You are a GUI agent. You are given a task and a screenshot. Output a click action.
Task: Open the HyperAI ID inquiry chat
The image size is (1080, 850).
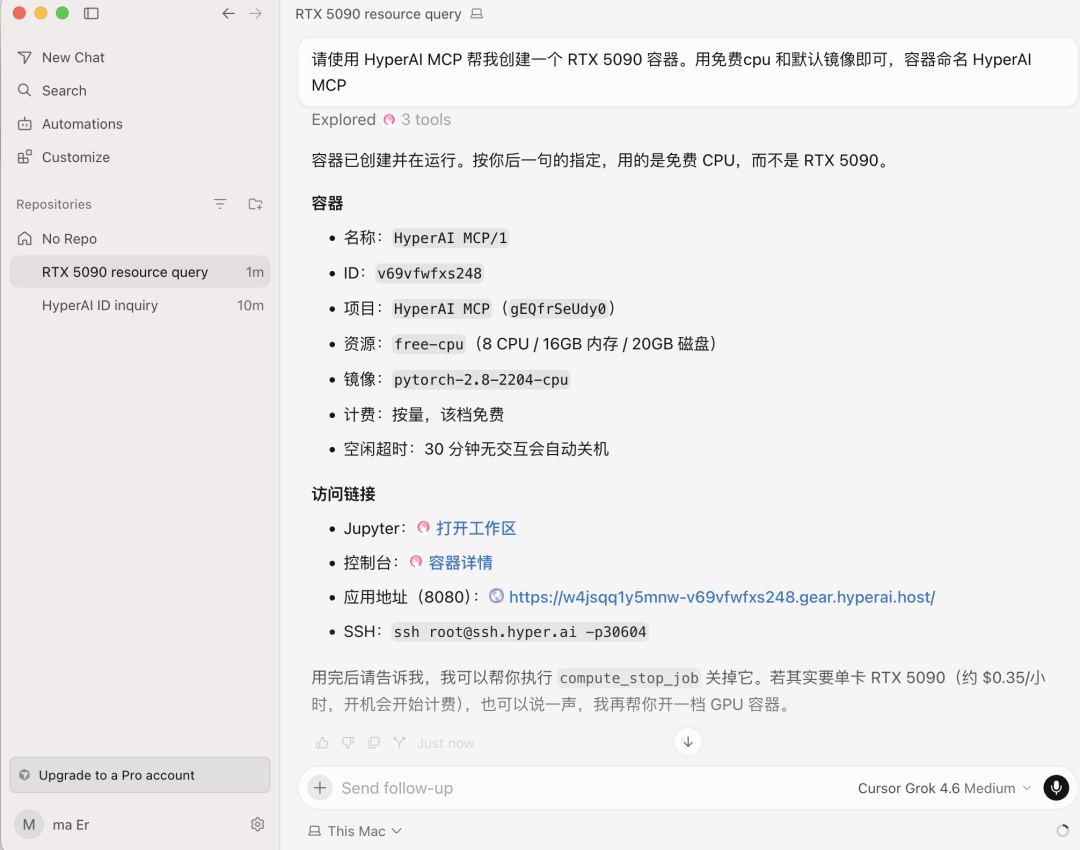pyautogui.click(x=141, y=305)
